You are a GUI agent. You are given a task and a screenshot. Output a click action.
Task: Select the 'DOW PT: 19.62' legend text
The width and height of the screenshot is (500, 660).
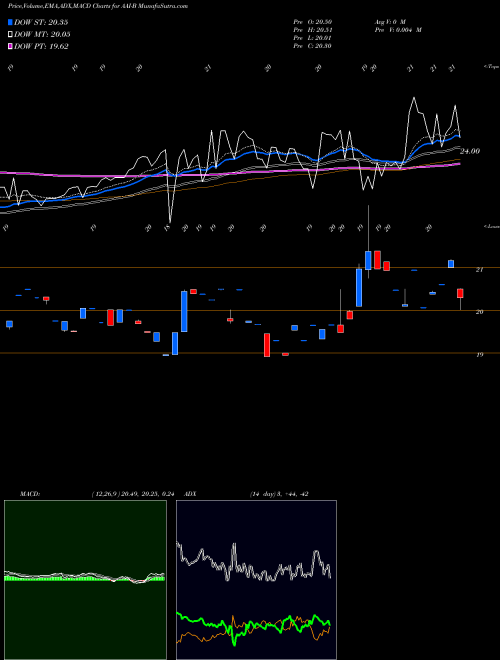tap(41, 46)
